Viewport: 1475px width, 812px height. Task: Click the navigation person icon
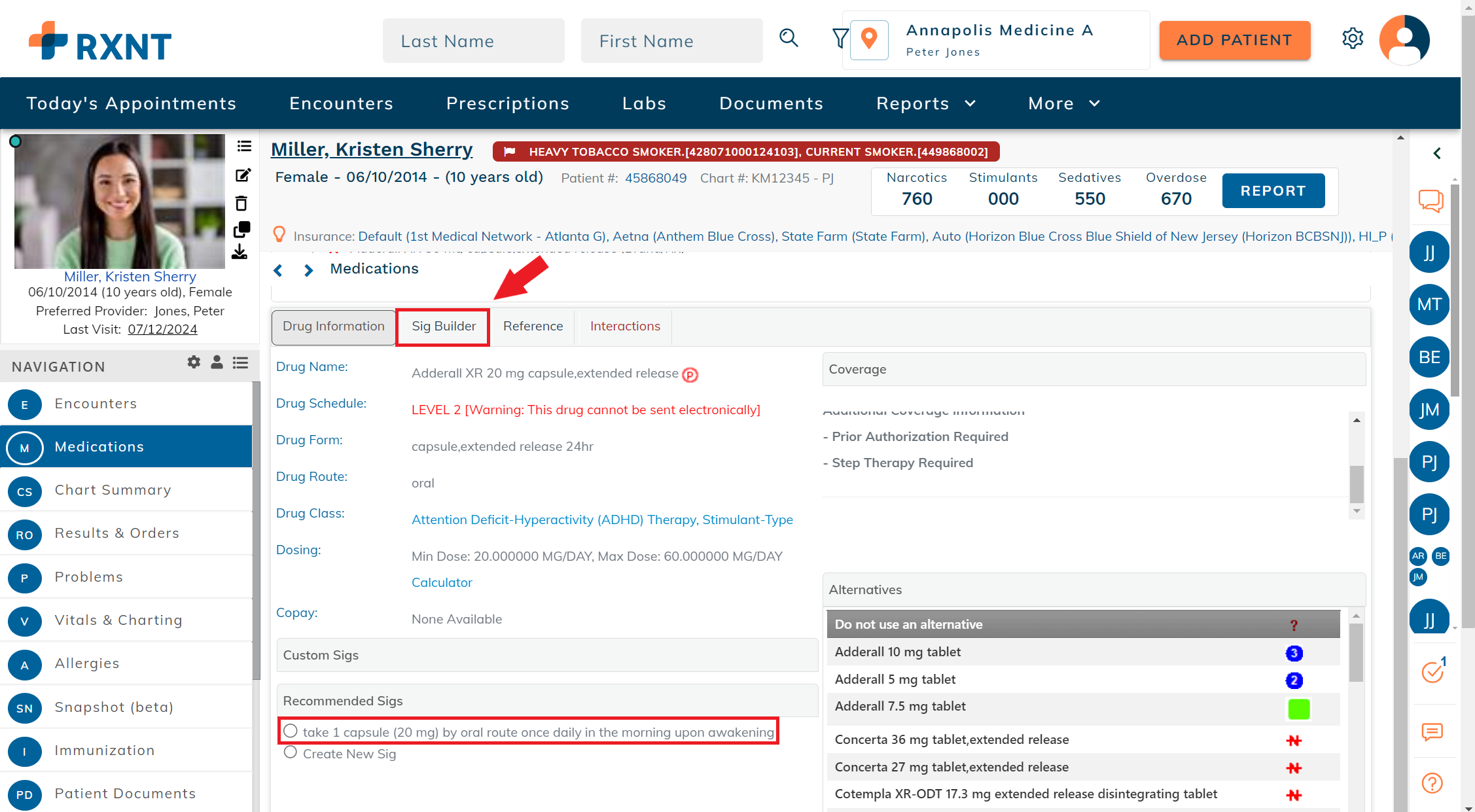pos(217,362)
